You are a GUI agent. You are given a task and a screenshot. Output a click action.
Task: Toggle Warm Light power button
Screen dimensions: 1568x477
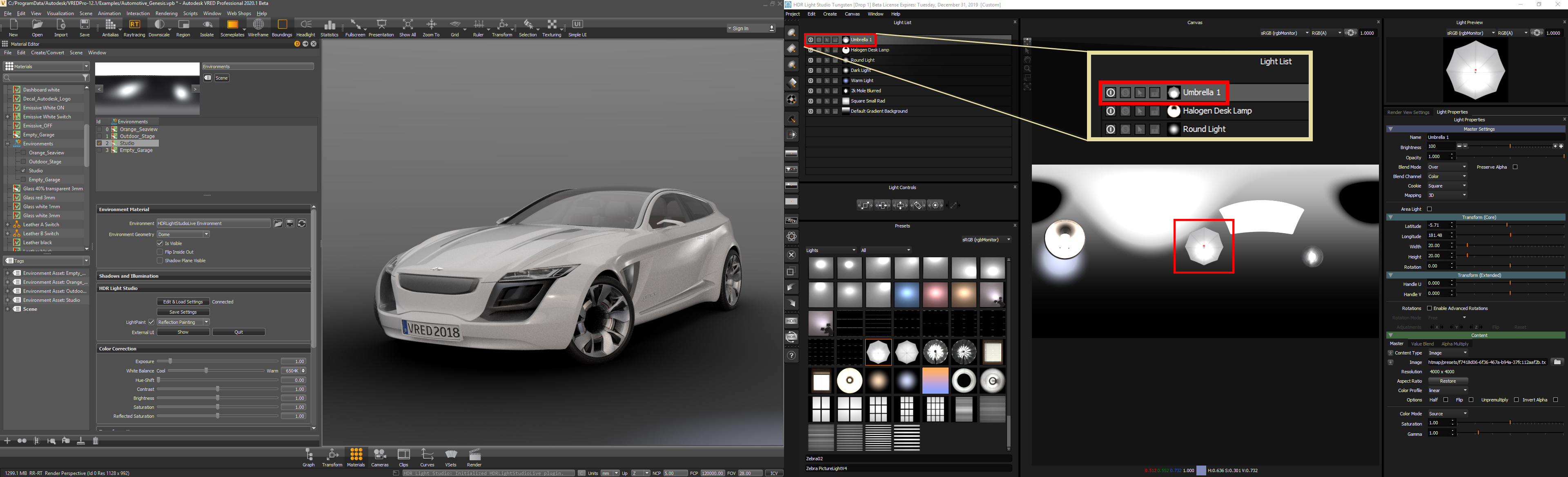click(x=810, y=80)
